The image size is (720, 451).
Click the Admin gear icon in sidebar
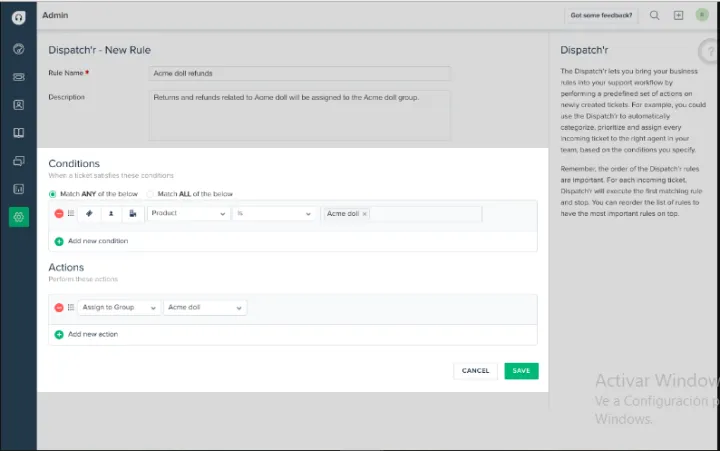click(18, 216)
